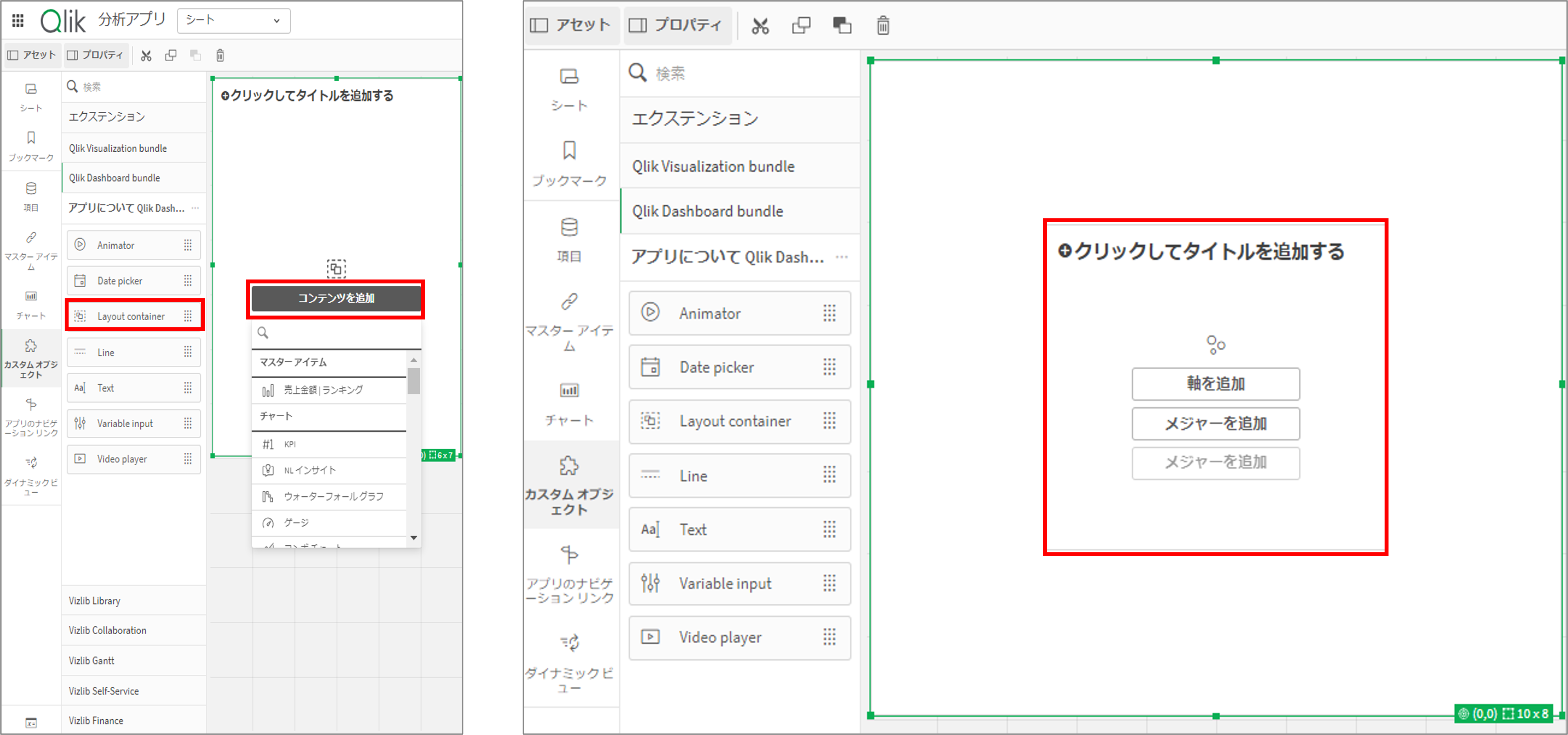Click copy icon in right screenshot toolbar
Viewport: 1568px width, 735px height.
click(x=801, y=25)
